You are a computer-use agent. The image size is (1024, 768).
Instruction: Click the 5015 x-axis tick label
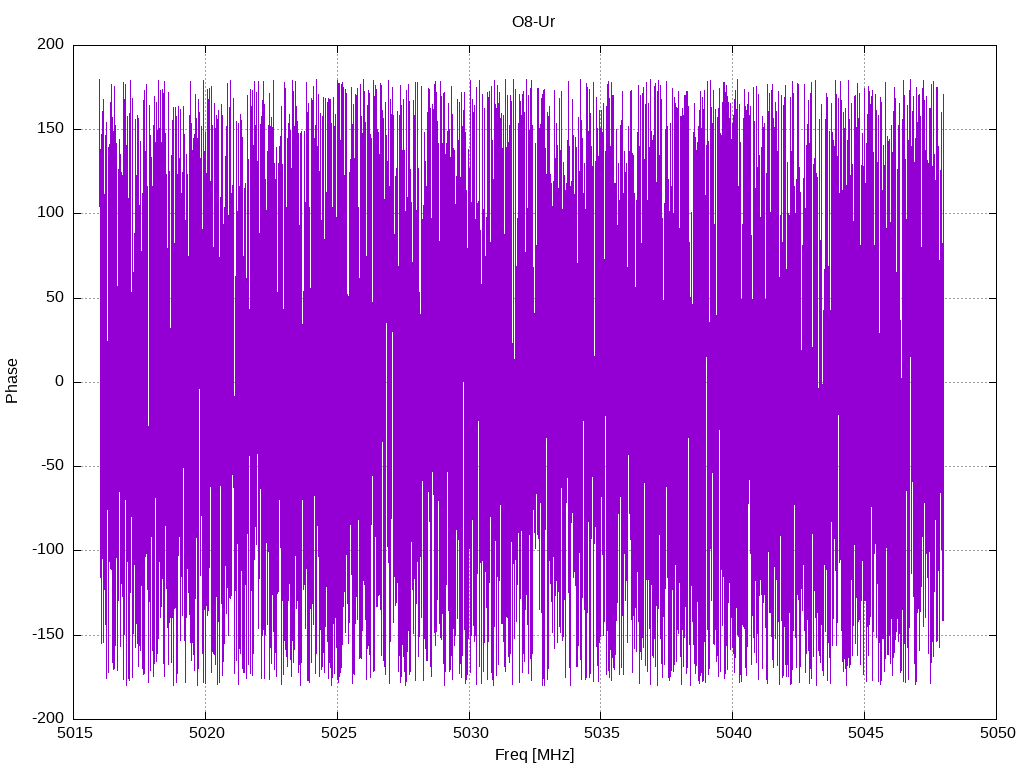(74, 733)
